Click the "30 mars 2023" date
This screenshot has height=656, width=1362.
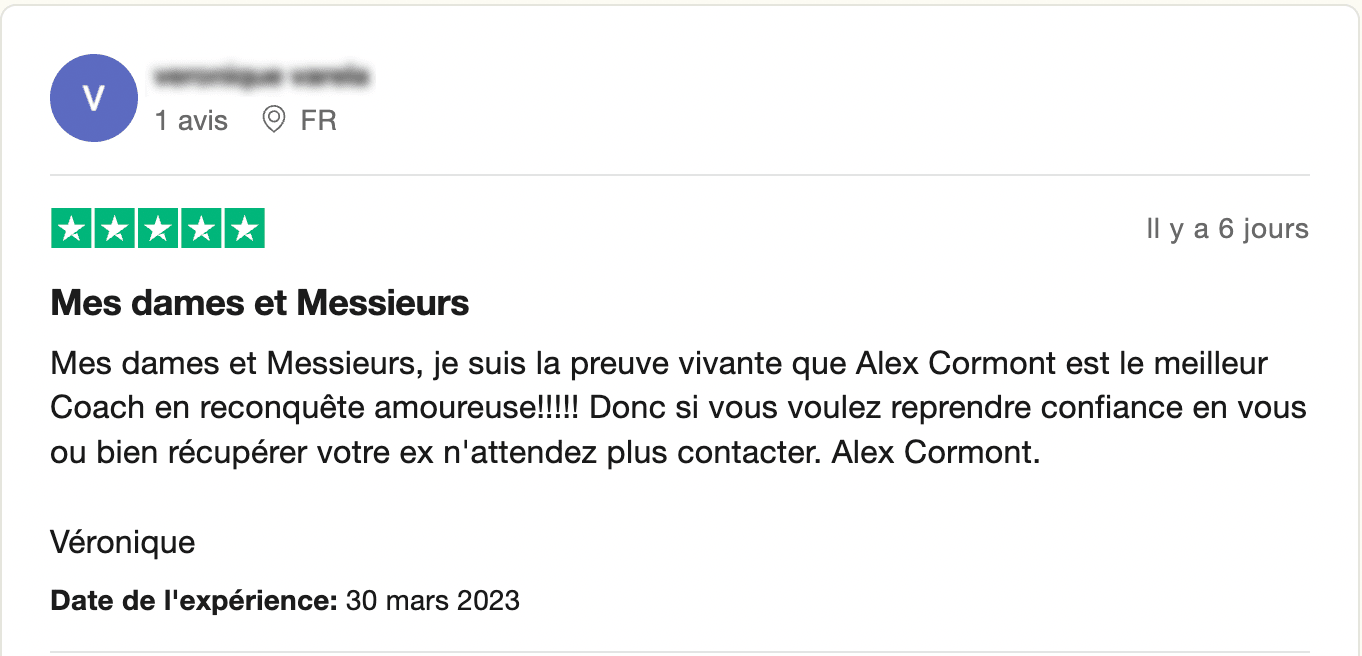(x=433, y=601)
